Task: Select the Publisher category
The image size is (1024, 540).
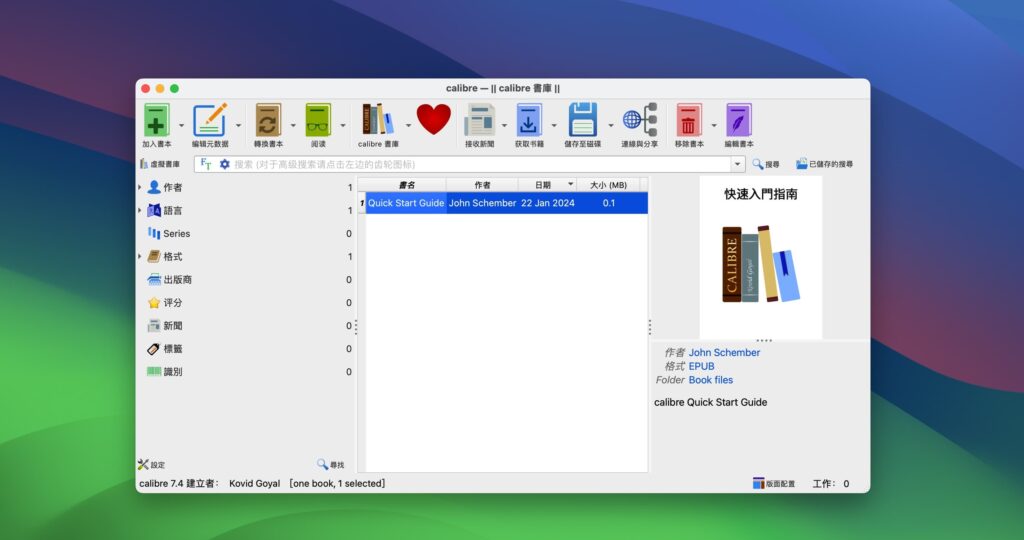Action: [169, 279]
